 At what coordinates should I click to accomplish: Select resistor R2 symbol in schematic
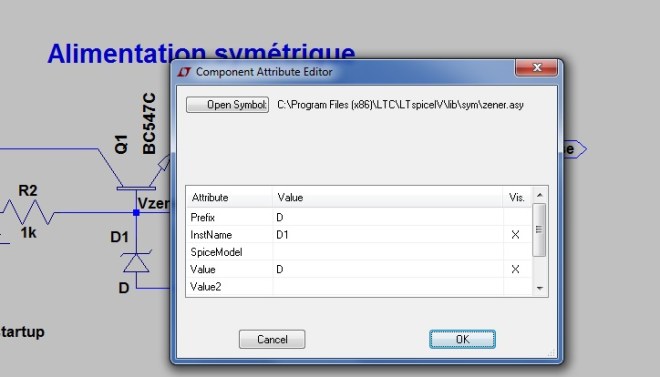28,212
